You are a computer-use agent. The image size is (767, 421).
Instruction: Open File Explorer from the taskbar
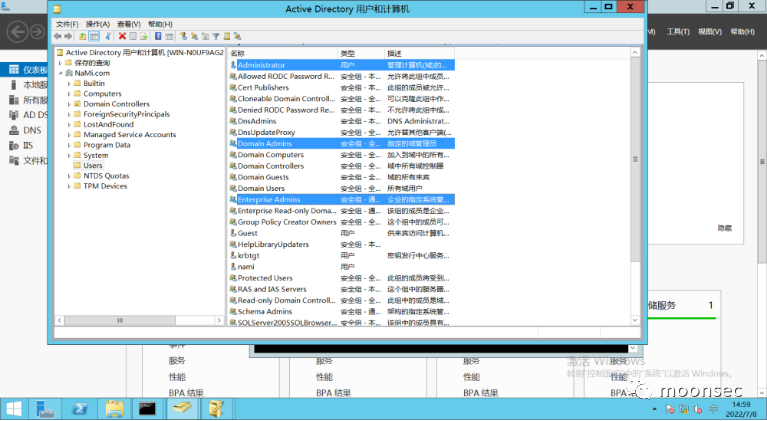[114, 409]
